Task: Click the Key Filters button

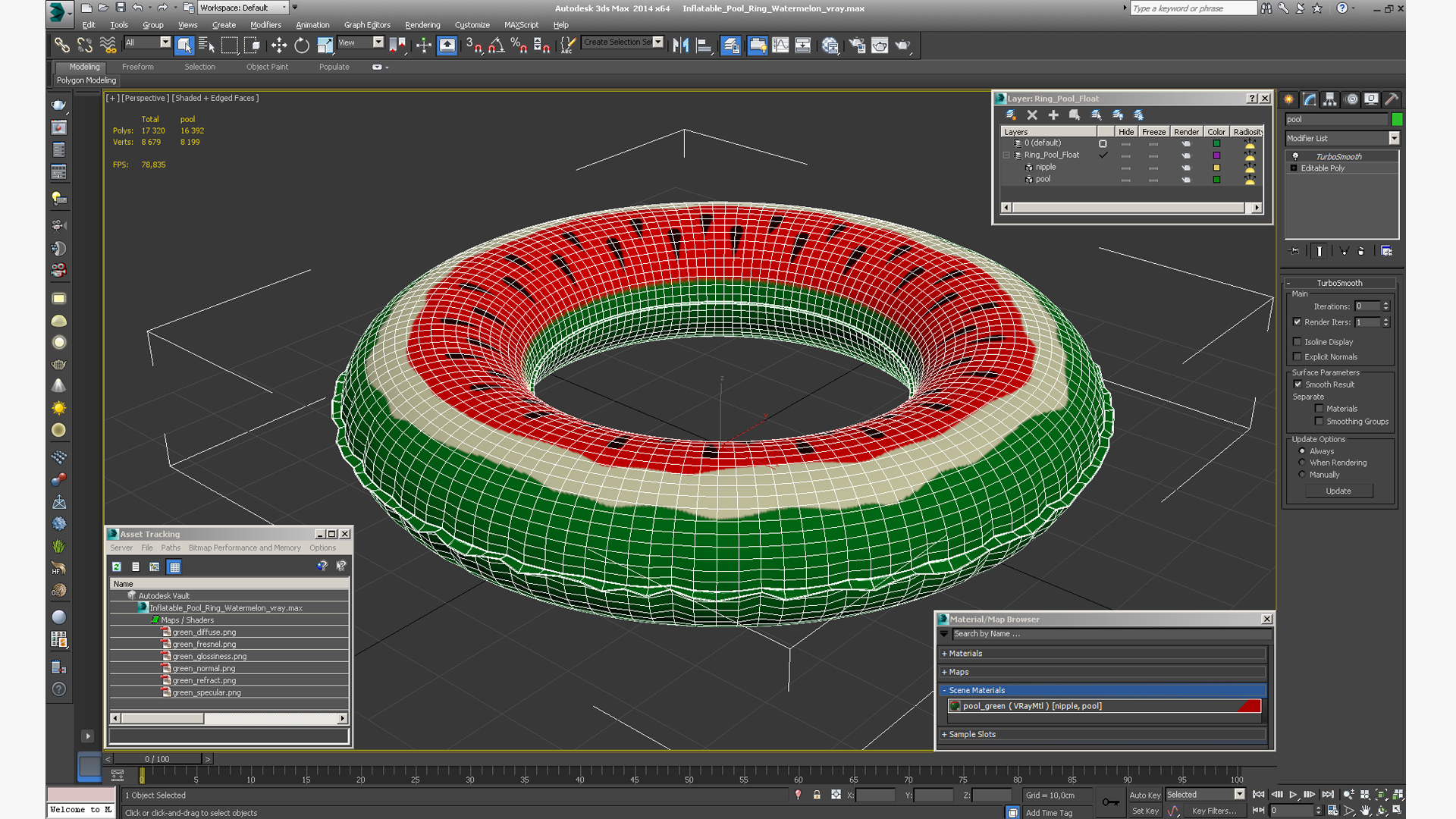Action: point(1215,811)
